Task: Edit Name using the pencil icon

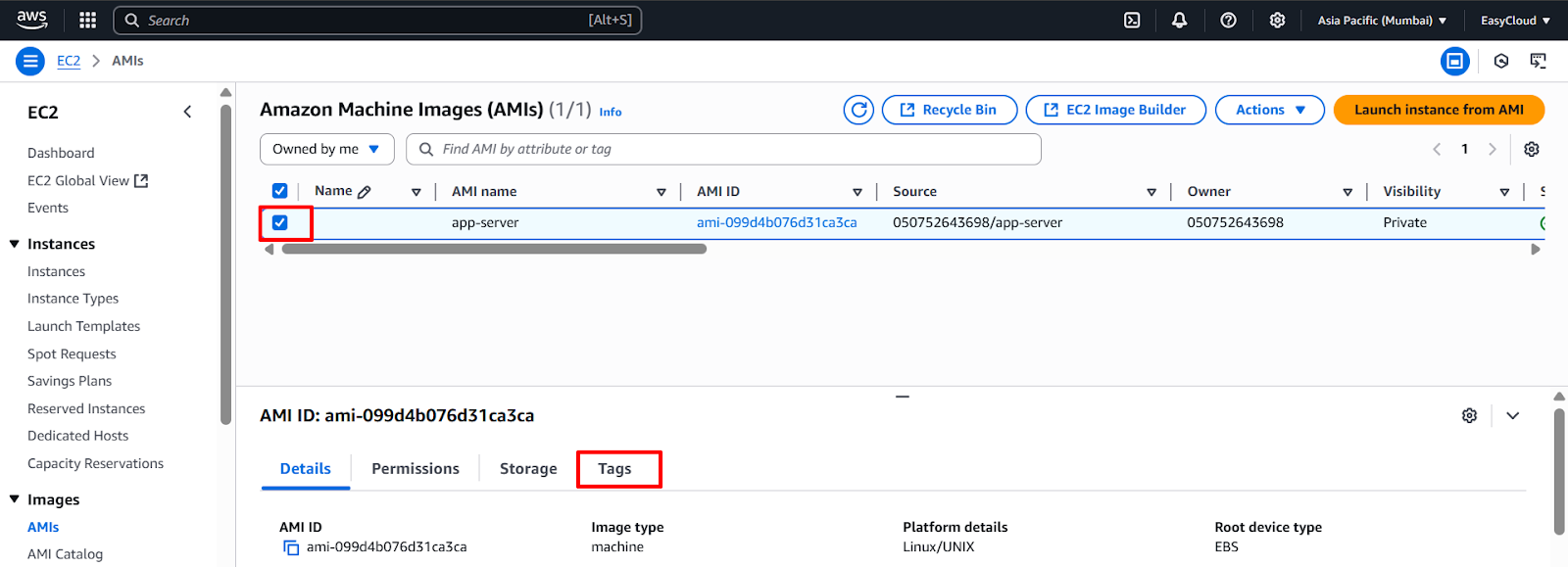Action: [365, 192]
